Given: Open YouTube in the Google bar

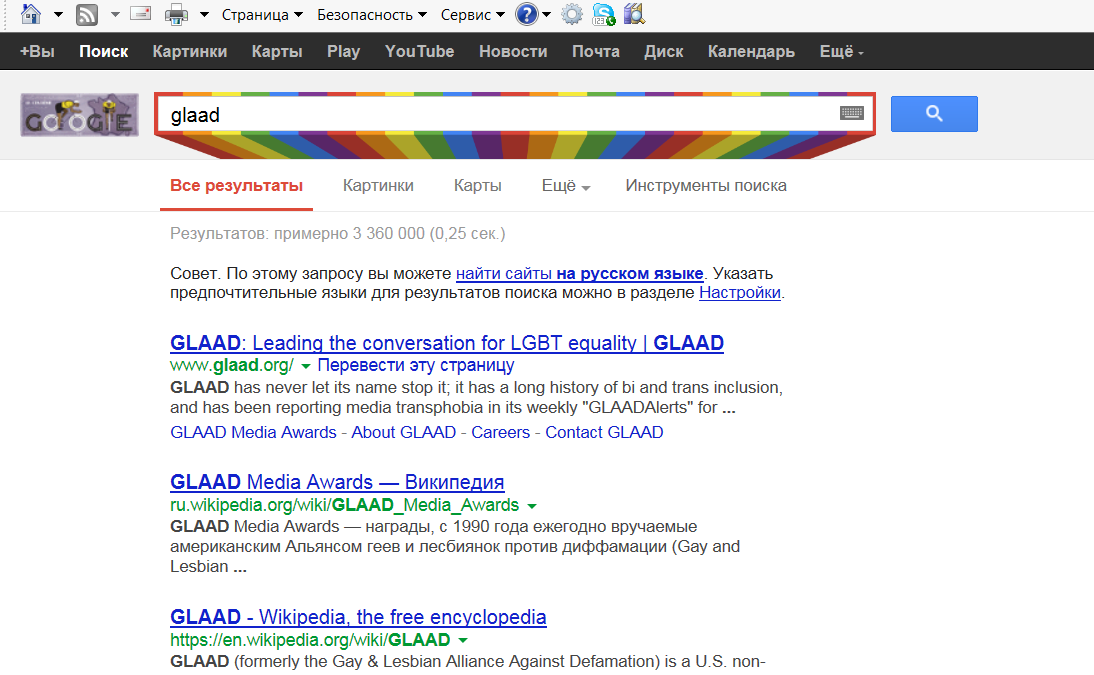Looking at the screenshot, I should [x=419, y=52].
